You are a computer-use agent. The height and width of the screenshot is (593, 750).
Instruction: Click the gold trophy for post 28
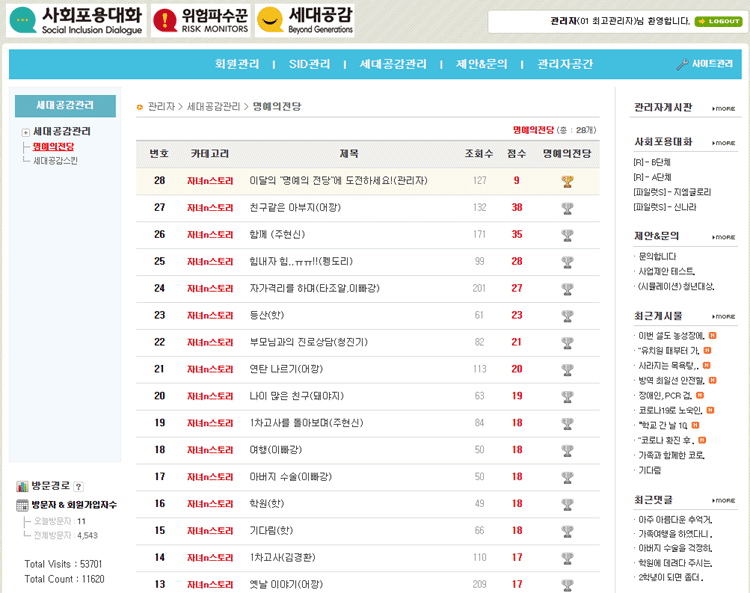(567, 181)
